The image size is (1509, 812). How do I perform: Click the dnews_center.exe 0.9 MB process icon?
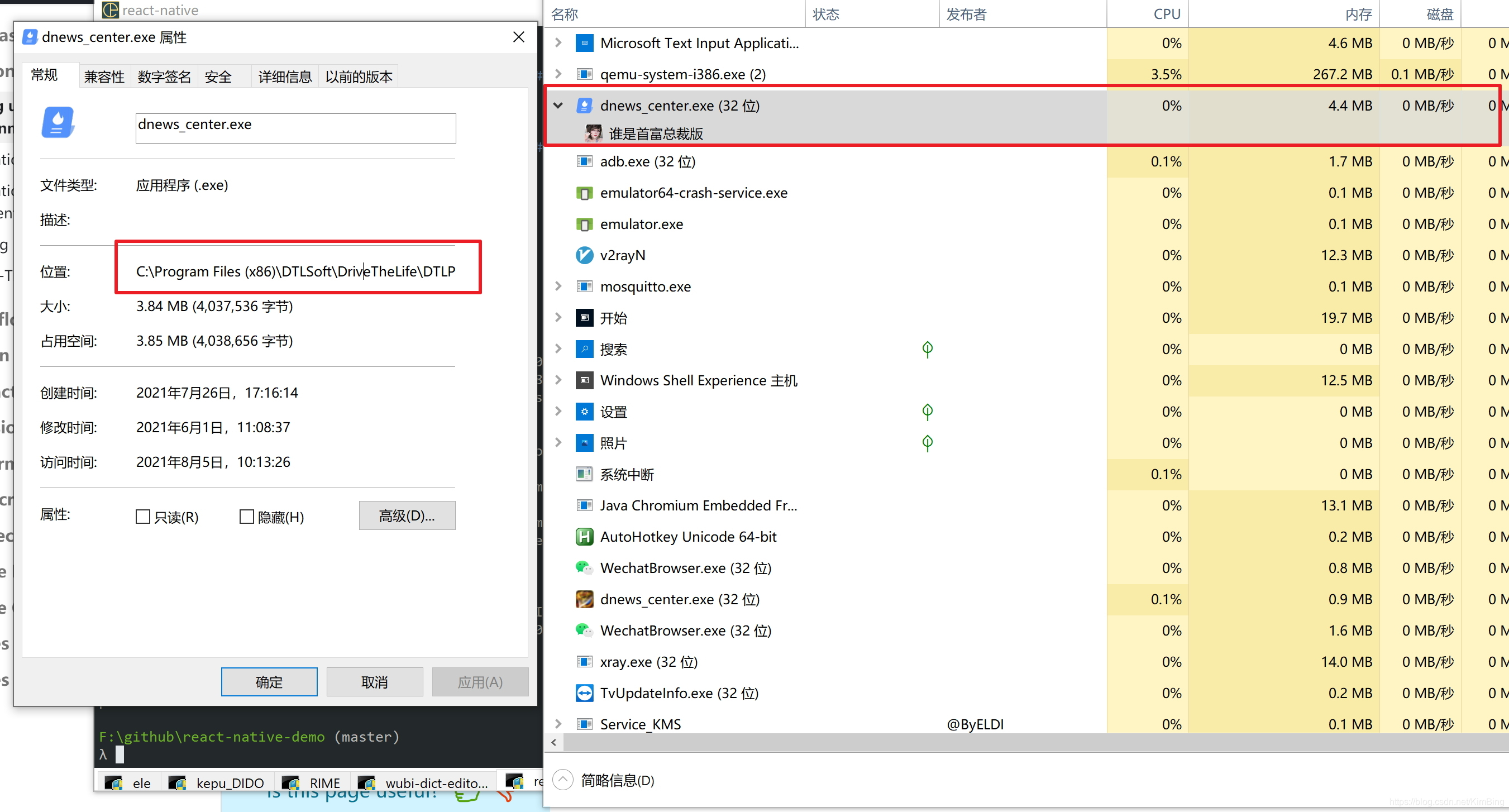(x=584, y=599)
